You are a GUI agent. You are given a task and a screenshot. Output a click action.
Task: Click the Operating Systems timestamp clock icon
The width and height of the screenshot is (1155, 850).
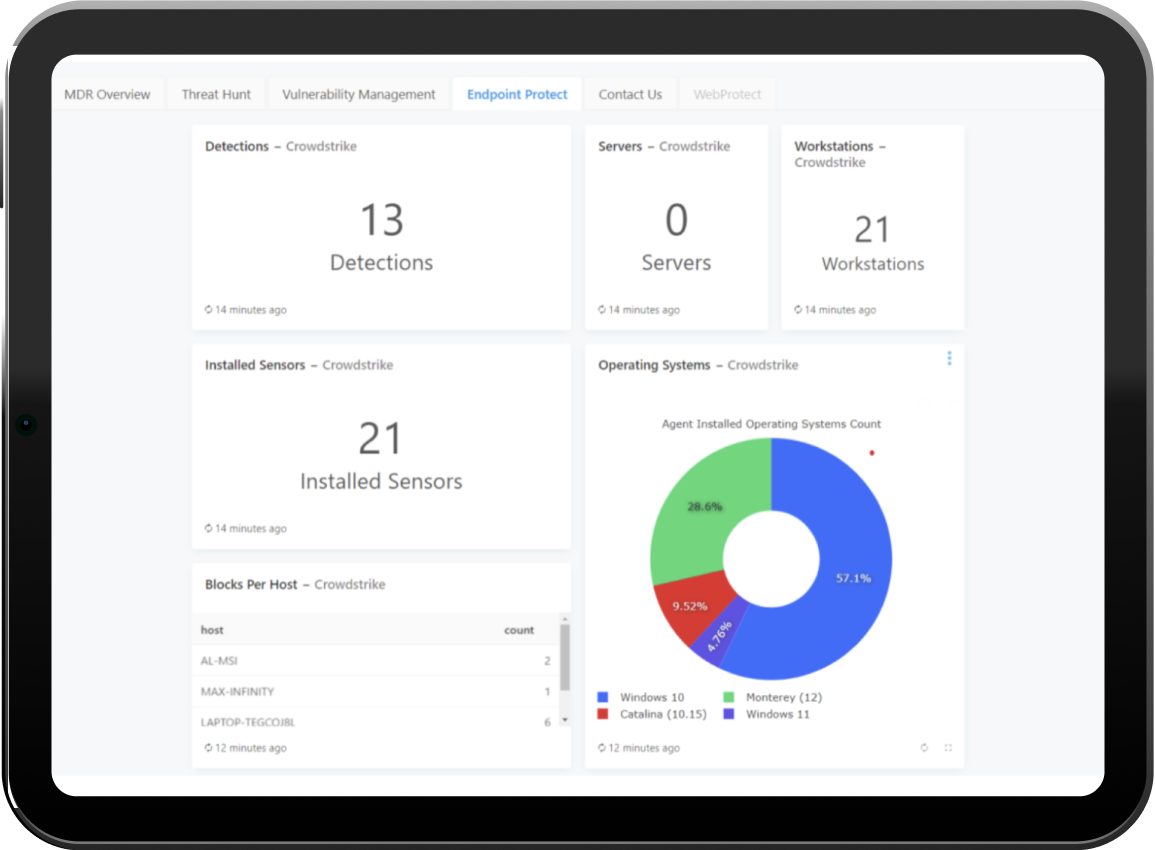[x=602, y=748]
